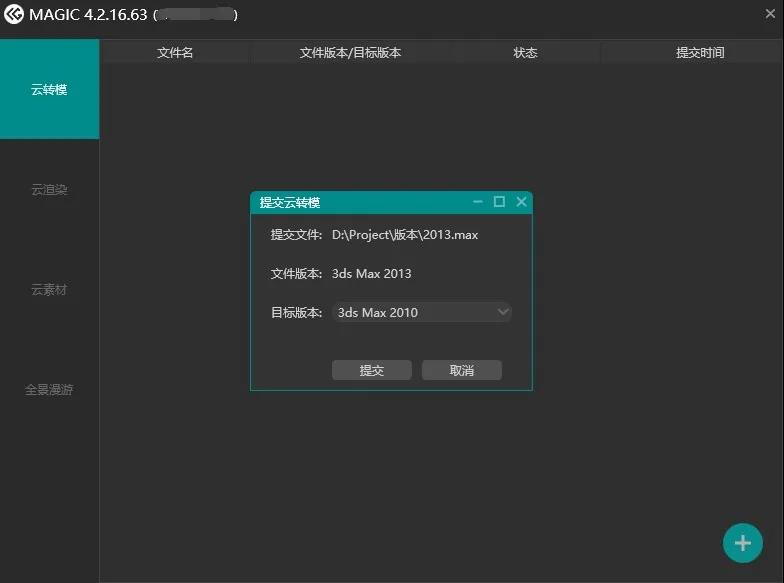The width and height of the screenshot is (784, 583).
Task: Click the 状态 column header
Action: 525,53
